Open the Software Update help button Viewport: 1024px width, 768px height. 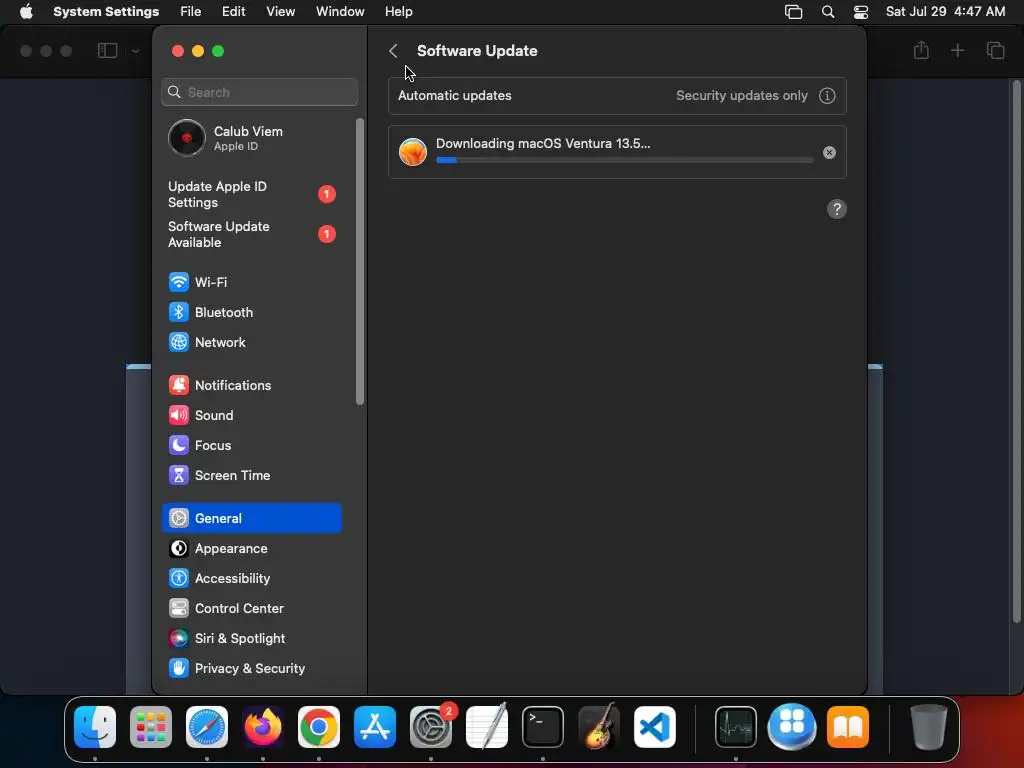pos(837,209)
